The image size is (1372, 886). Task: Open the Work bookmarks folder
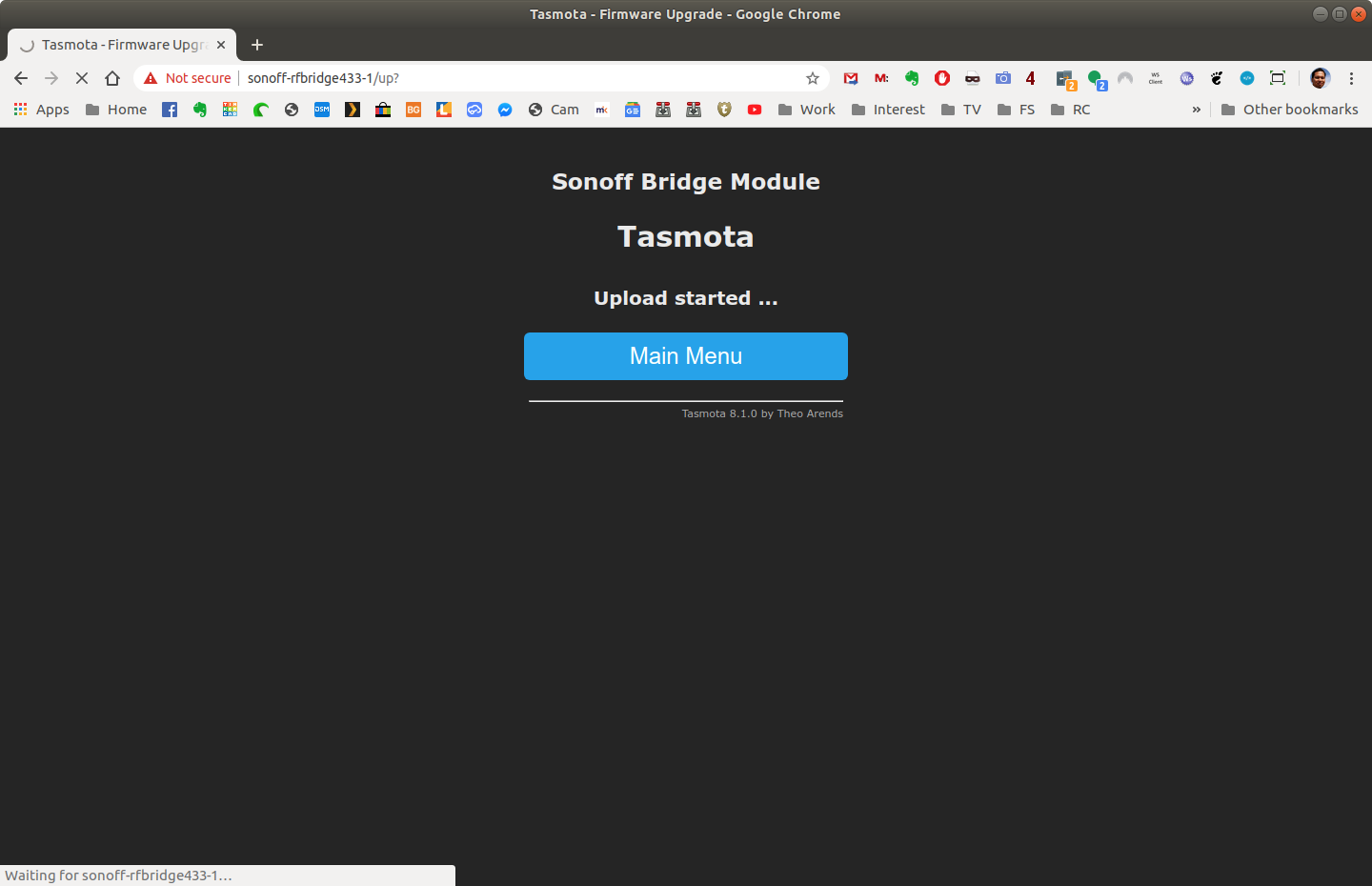click(807, 110)
